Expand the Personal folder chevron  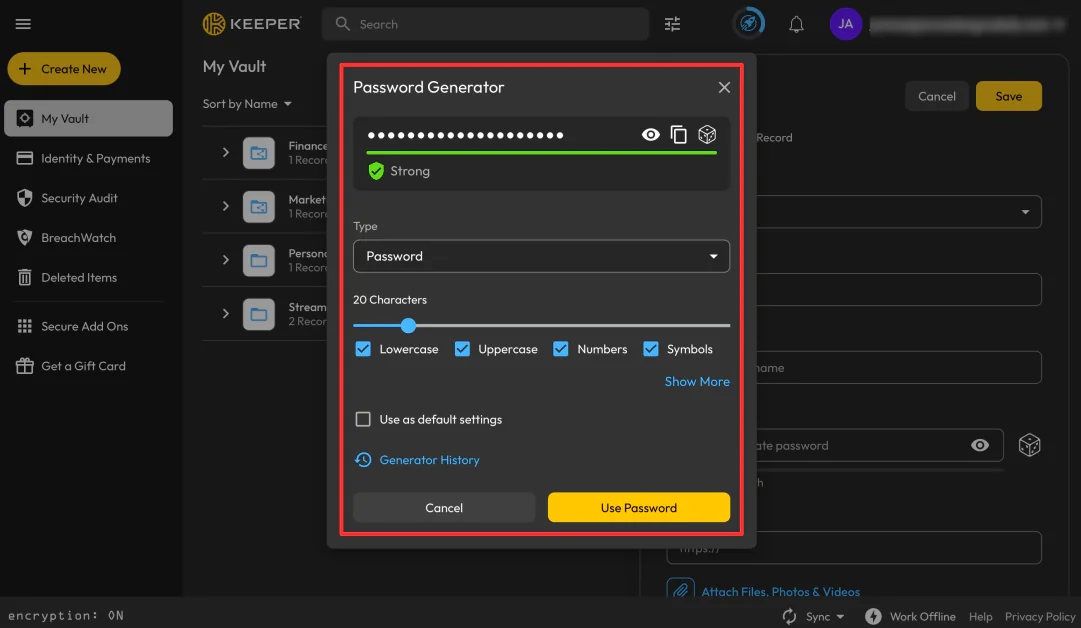click(x=225, y=260)
